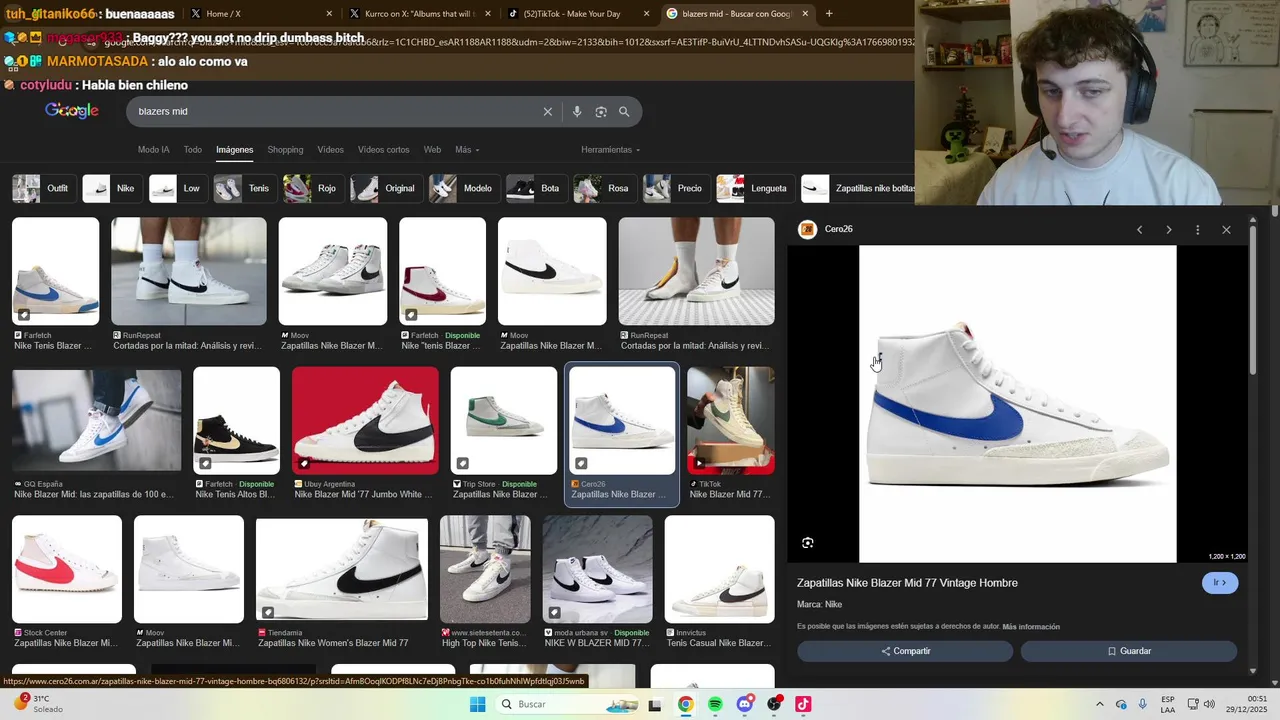Open the TikTok Nike Blazer Mid 77 thumbnail

click(x=731, y=420)
